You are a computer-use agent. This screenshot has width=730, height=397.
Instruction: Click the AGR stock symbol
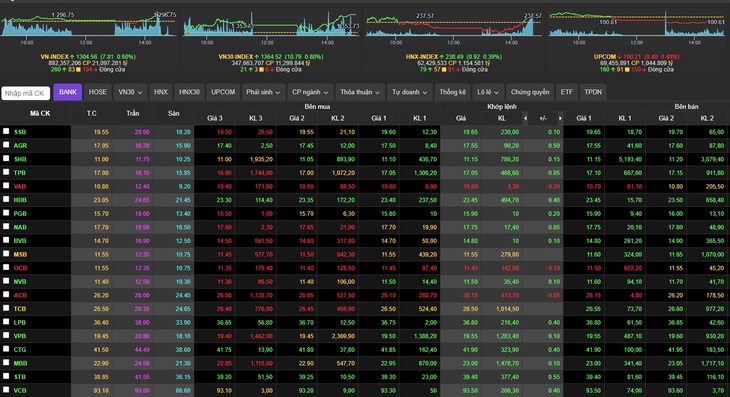pos(20,145)
